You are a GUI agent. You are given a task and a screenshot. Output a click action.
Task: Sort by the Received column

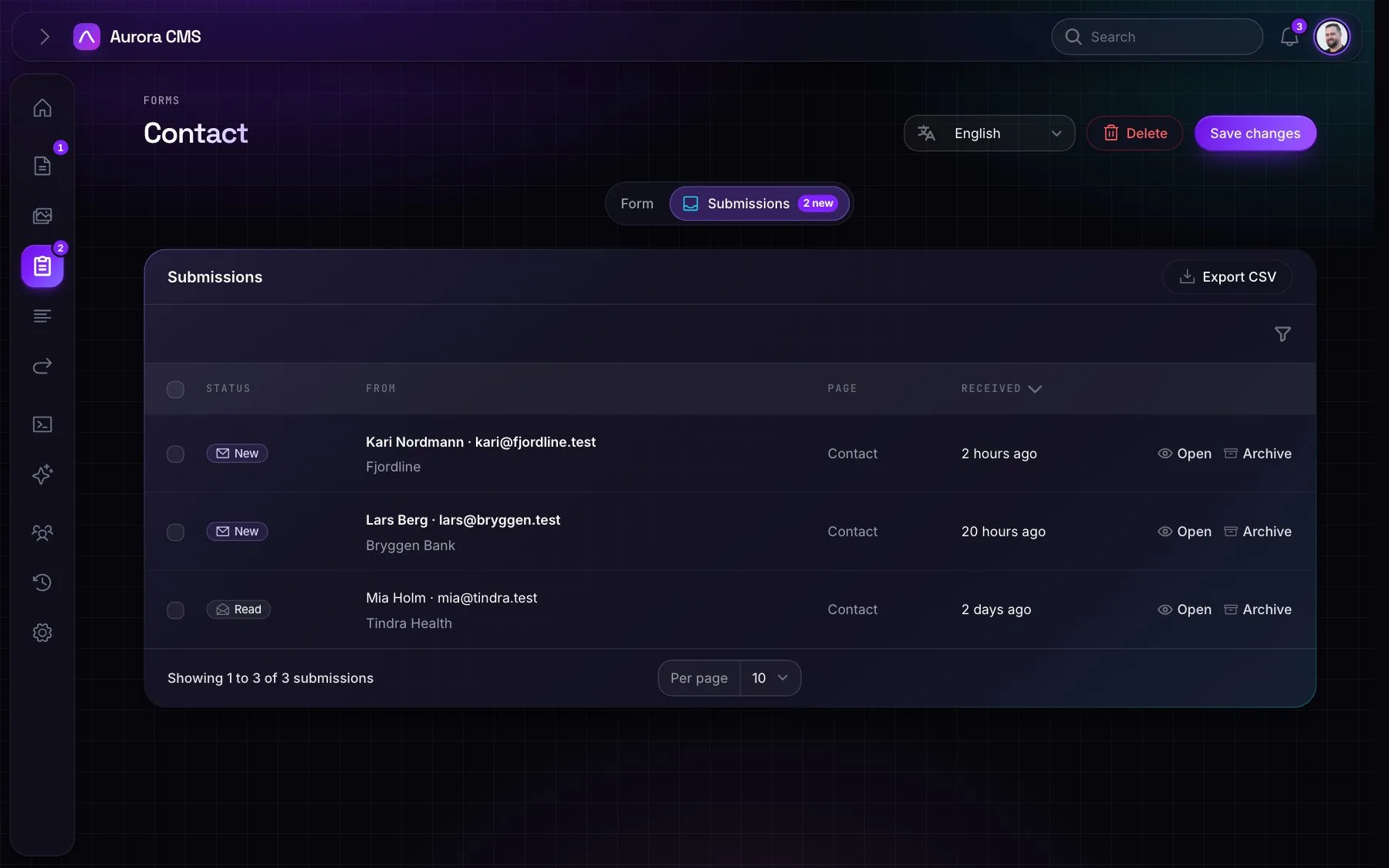coord(1001,389)
